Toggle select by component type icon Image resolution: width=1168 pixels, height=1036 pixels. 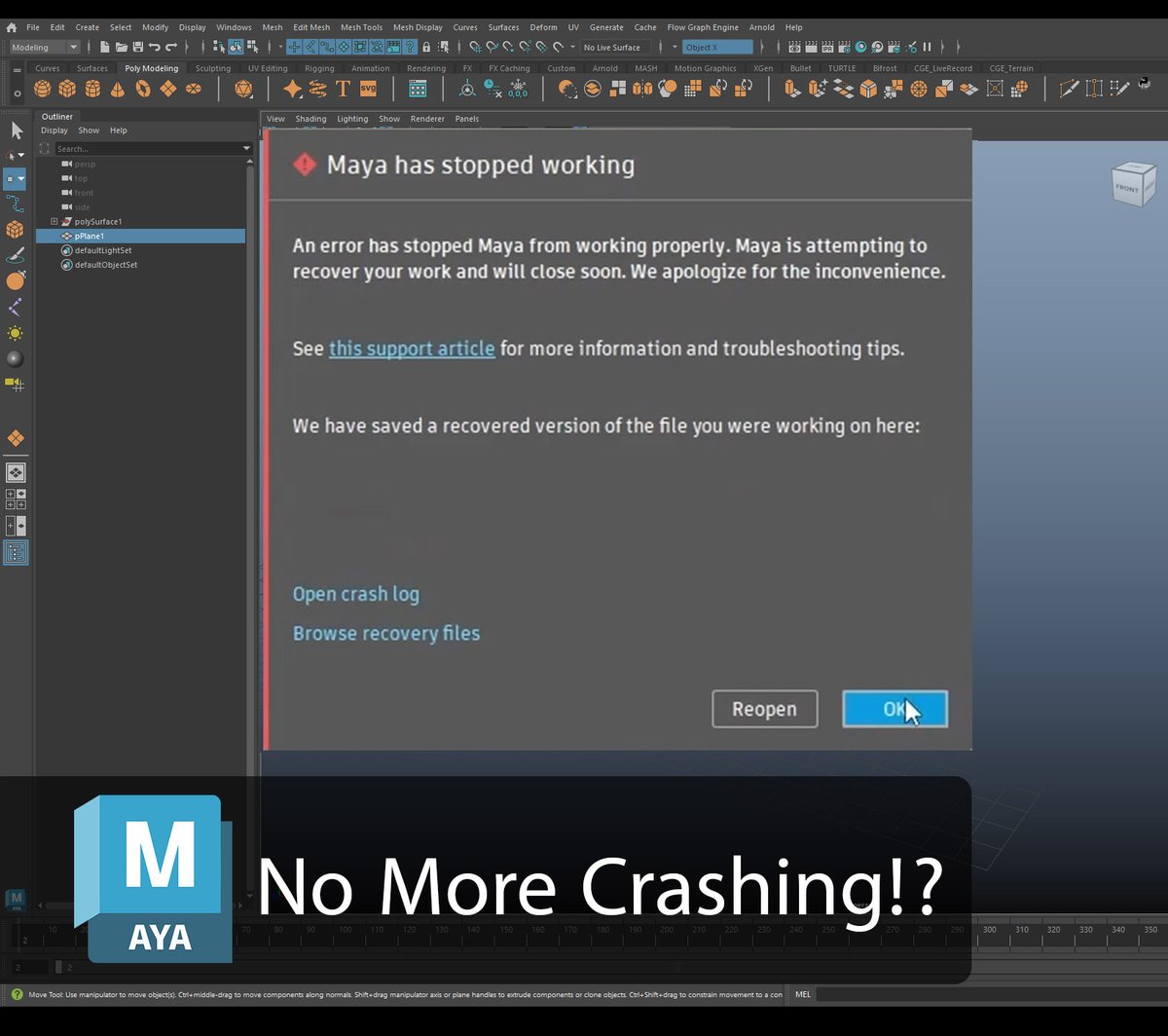[x=252, y=47]
